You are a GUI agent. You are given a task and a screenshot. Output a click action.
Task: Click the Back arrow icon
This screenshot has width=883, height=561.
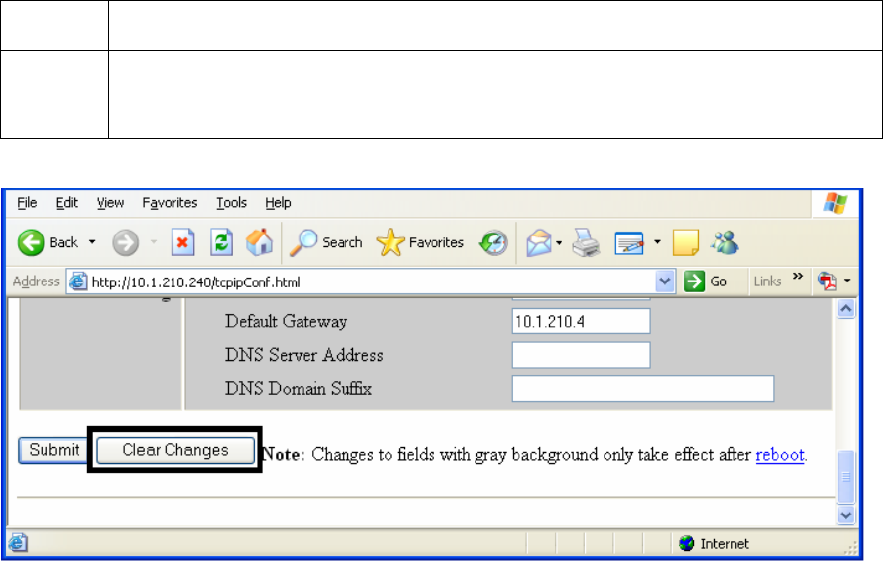(x=31, y=243)
